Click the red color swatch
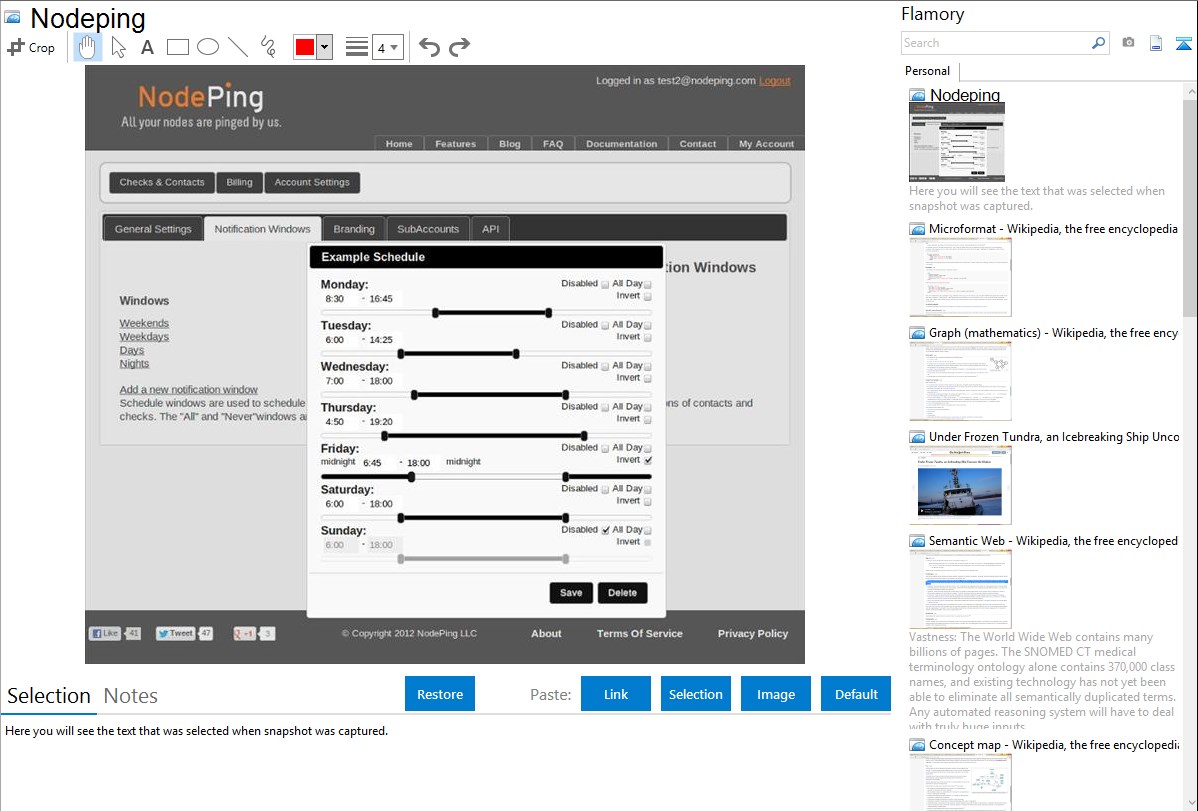 304,47
